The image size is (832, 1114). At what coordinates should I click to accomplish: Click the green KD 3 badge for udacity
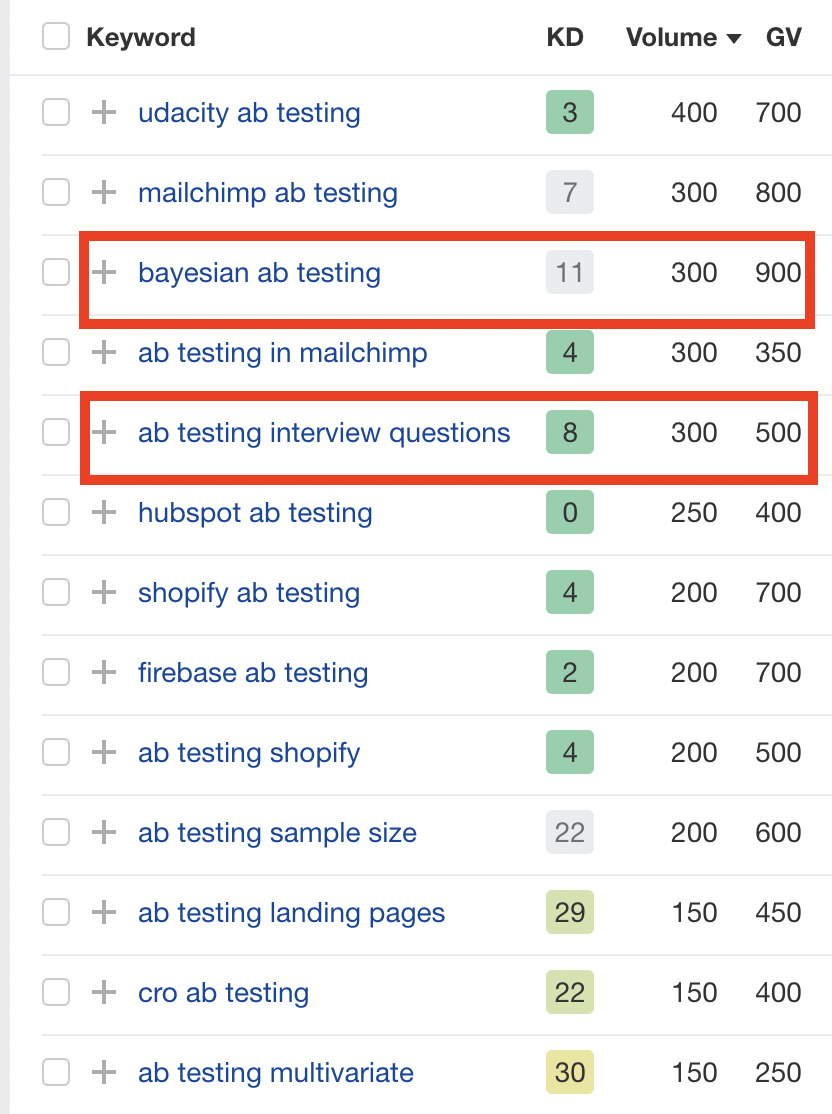tap(570, 112)
